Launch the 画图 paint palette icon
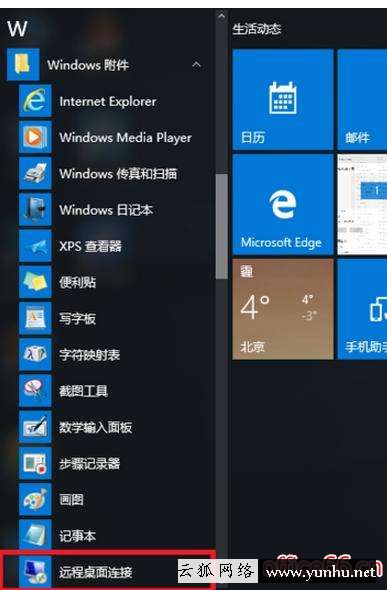 pos(35,499)
